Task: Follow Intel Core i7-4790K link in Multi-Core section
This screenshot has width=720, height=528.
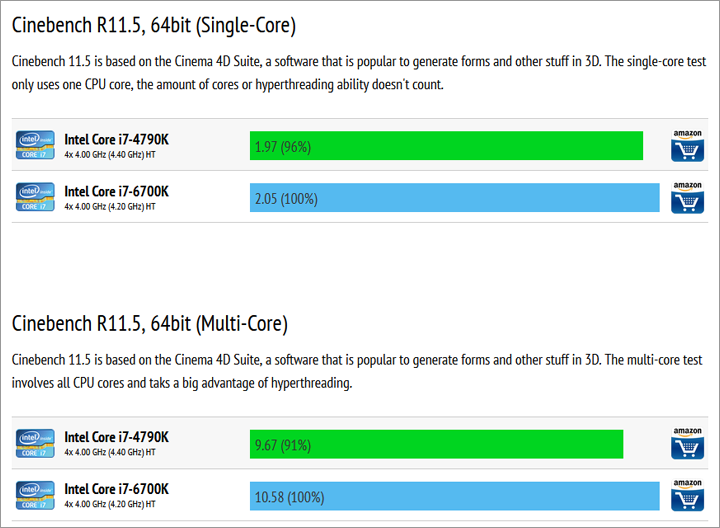Action: (116, 437)
